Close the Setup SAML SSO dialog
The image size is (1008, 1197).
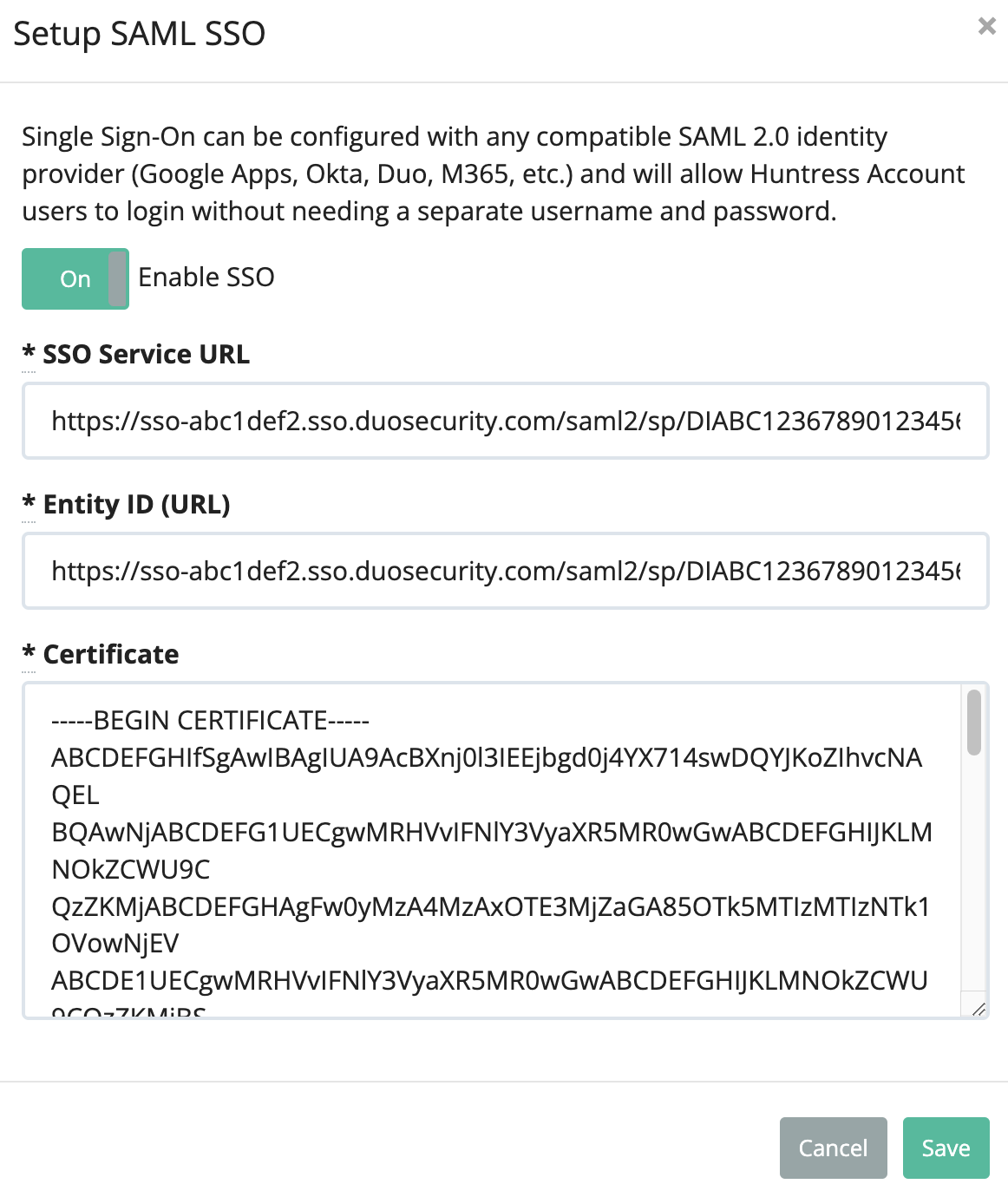(x=986, y=26)
